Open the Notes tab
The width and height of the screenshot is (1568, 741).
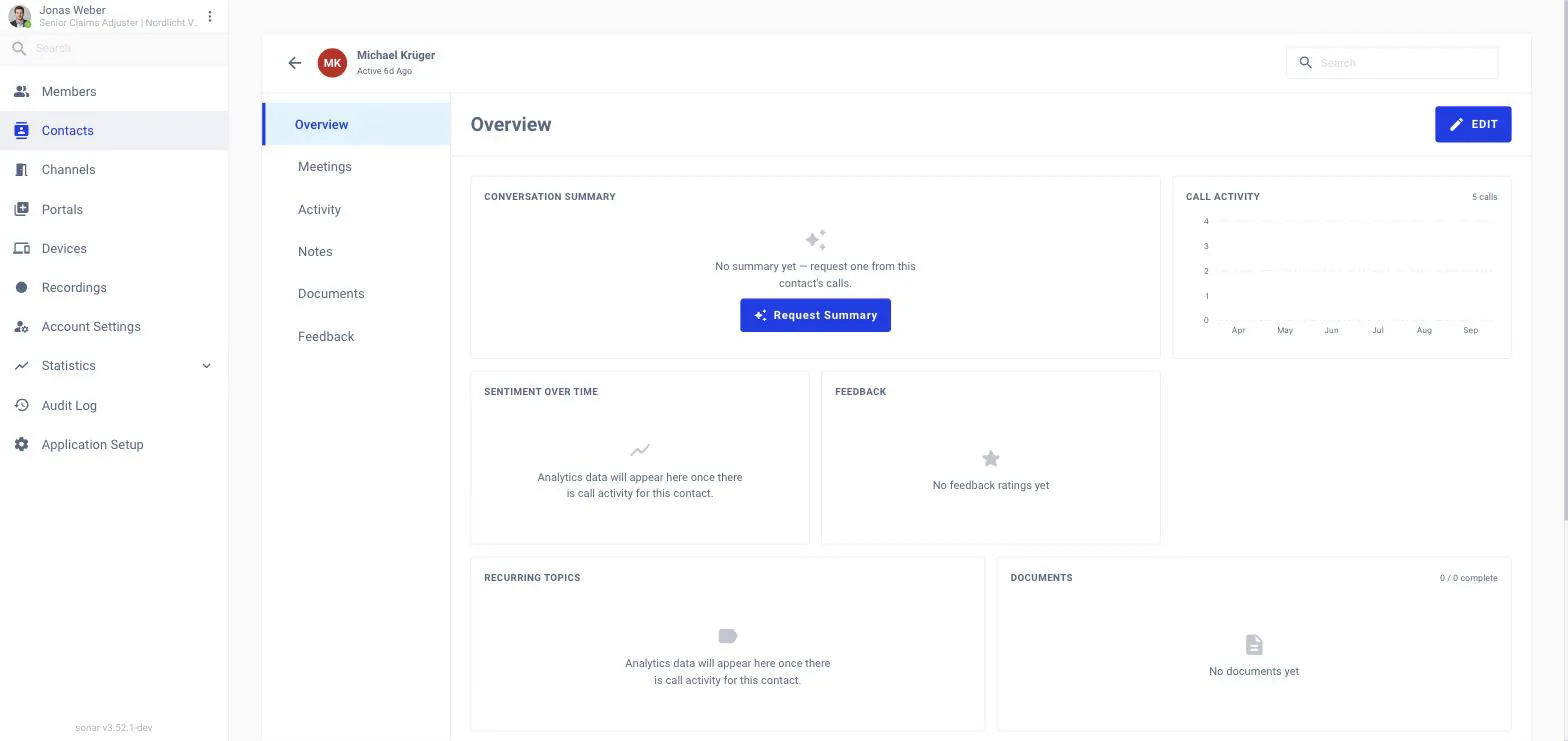pyautogui.click(x=357, y=252)
